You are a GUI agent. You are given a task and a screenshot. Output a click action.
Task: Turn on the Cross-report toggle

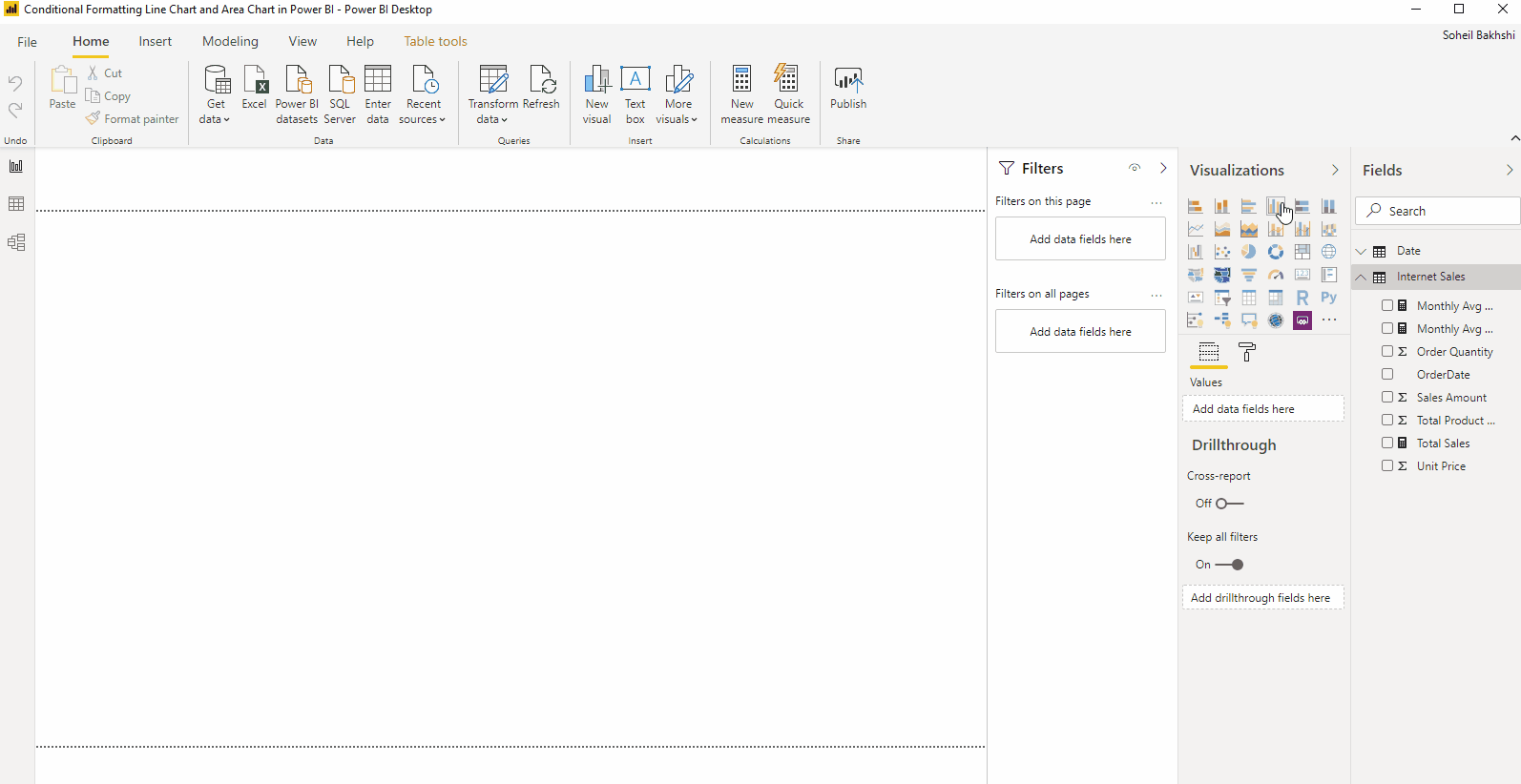pyautogui.click(x=1230, y=504)
